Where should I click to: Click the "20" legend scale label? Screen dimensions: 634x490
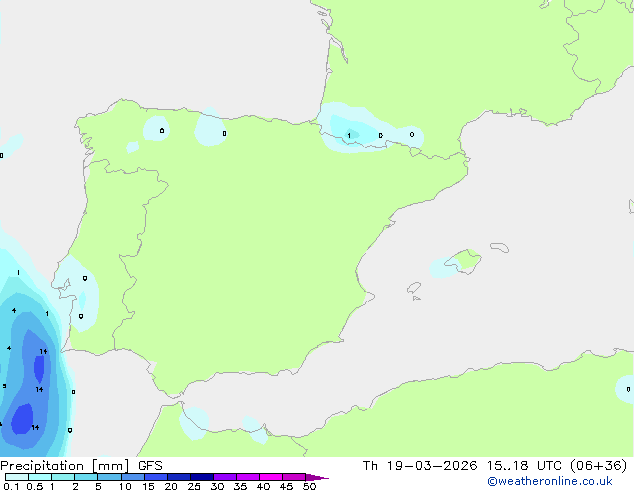(171, 486)
